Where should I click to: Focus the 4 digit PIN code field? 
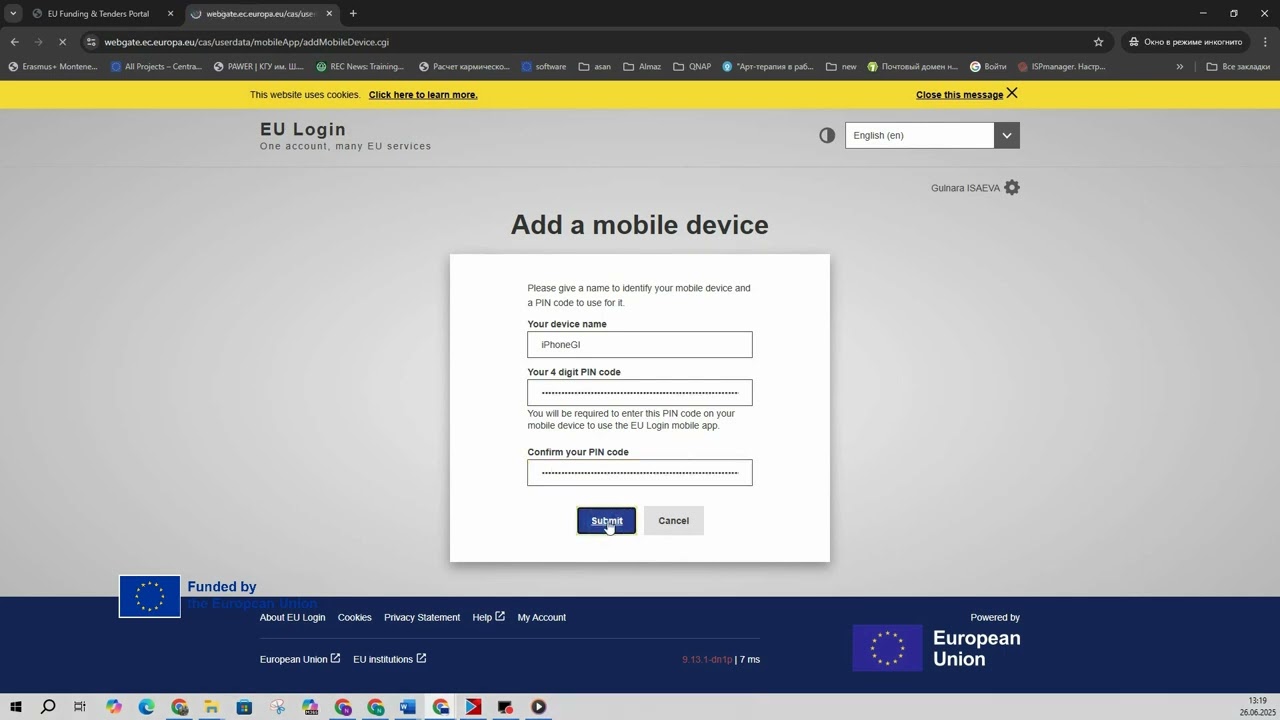pyautogui.click(x=640, y=393)
